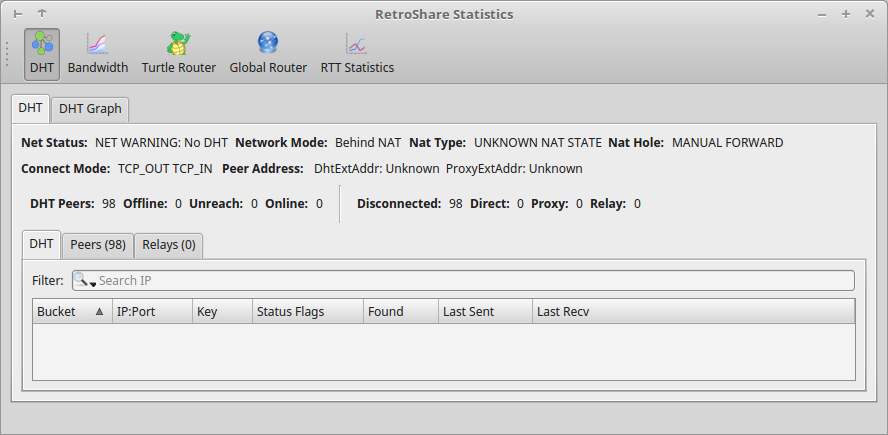This screenshot has height=435, width=888.
Task: Click the Disconnected count label
Action: click(x=399, y=204)
